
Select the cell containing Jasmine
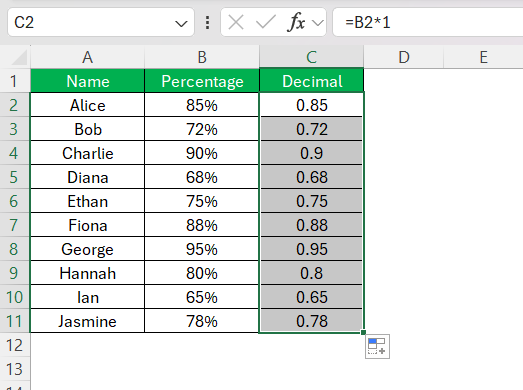[x=87, y=321]
